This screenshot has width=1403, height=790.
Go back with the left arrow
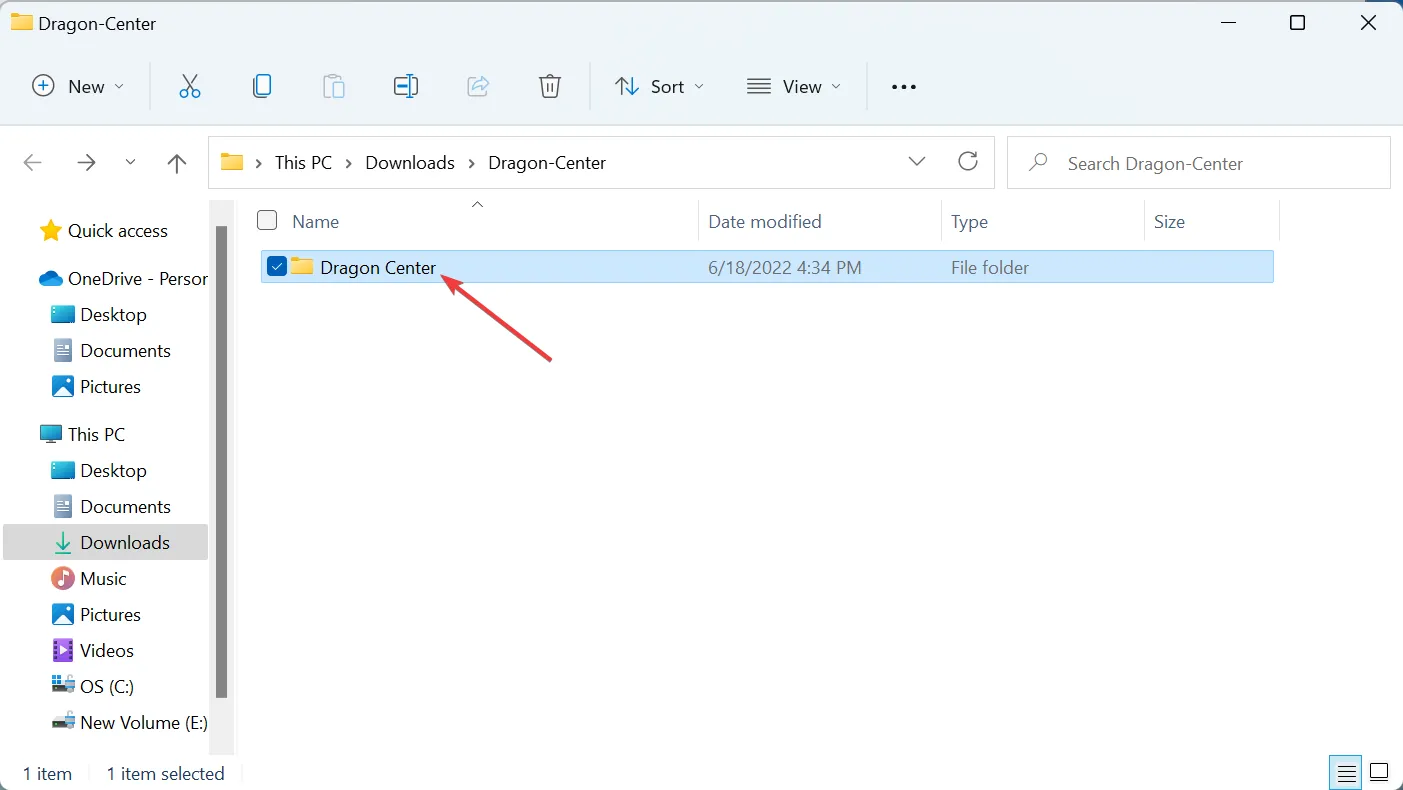pyautogui.click(x=33, y=163)
